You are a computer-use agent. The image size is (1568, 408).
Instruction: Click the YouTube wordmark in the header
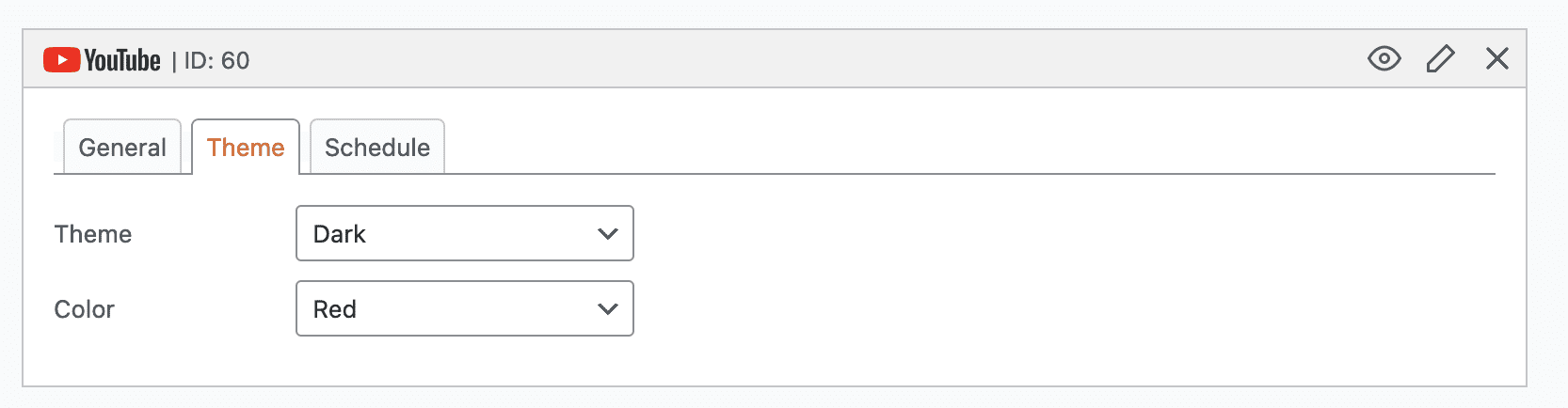122,60
